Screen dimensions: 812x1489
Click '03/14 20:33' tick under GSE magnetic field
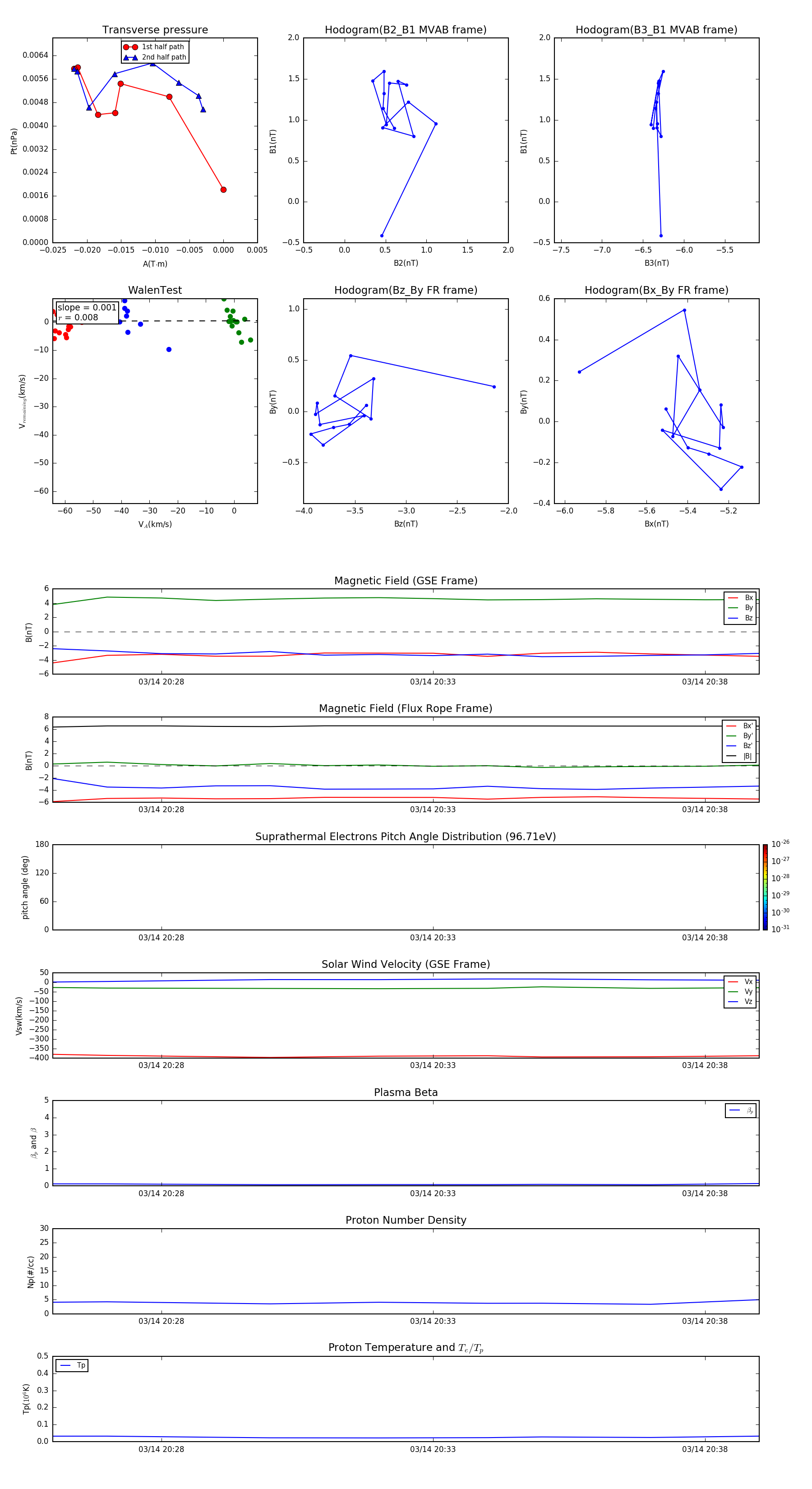point(433,682)
